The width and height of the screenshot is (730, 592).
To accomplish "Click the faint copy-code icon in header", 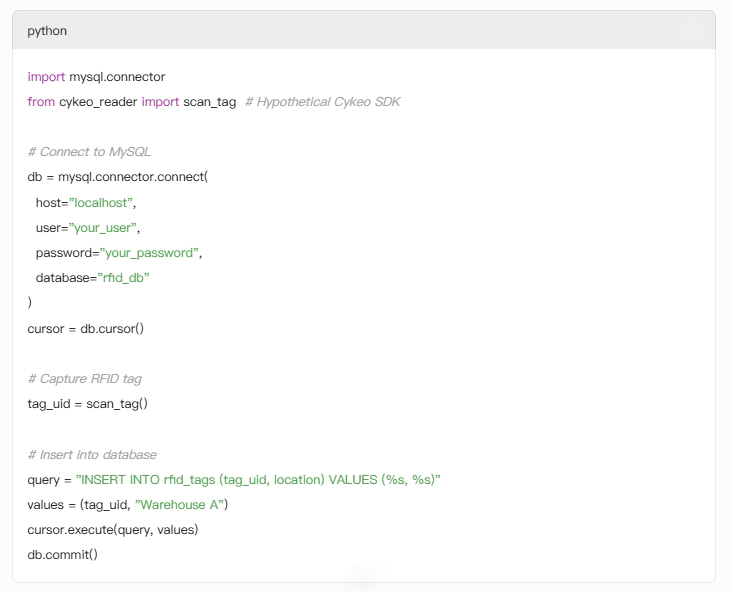I will tap(689, 30).
